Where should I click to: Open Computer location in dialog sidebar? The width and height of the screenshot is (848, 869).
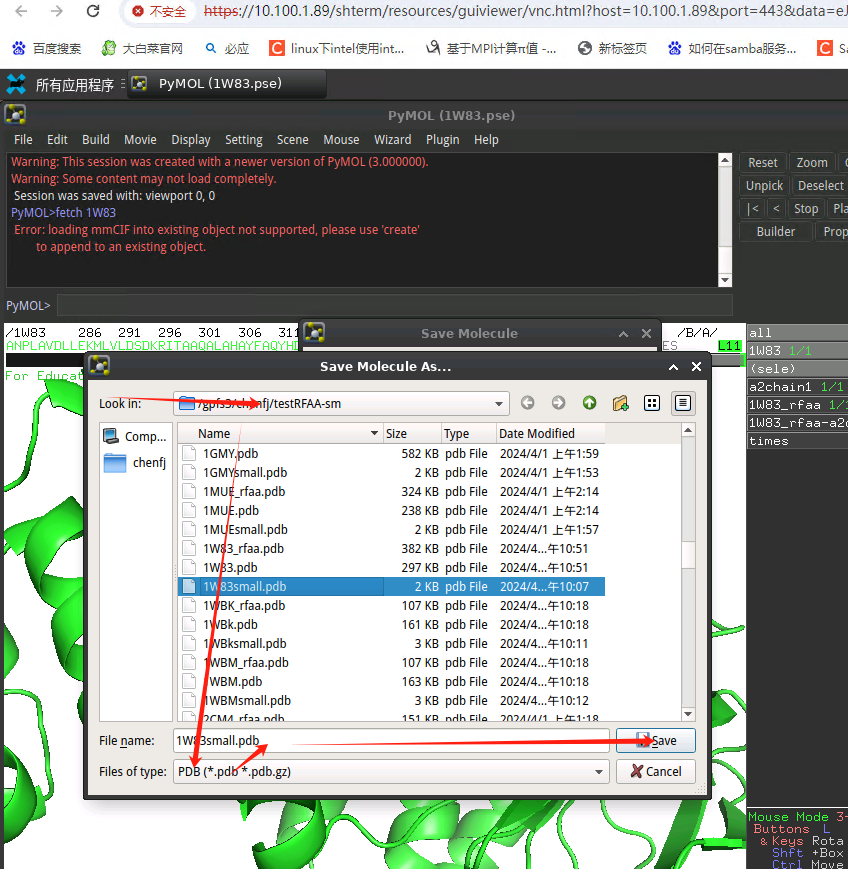(x=134, y=436)
